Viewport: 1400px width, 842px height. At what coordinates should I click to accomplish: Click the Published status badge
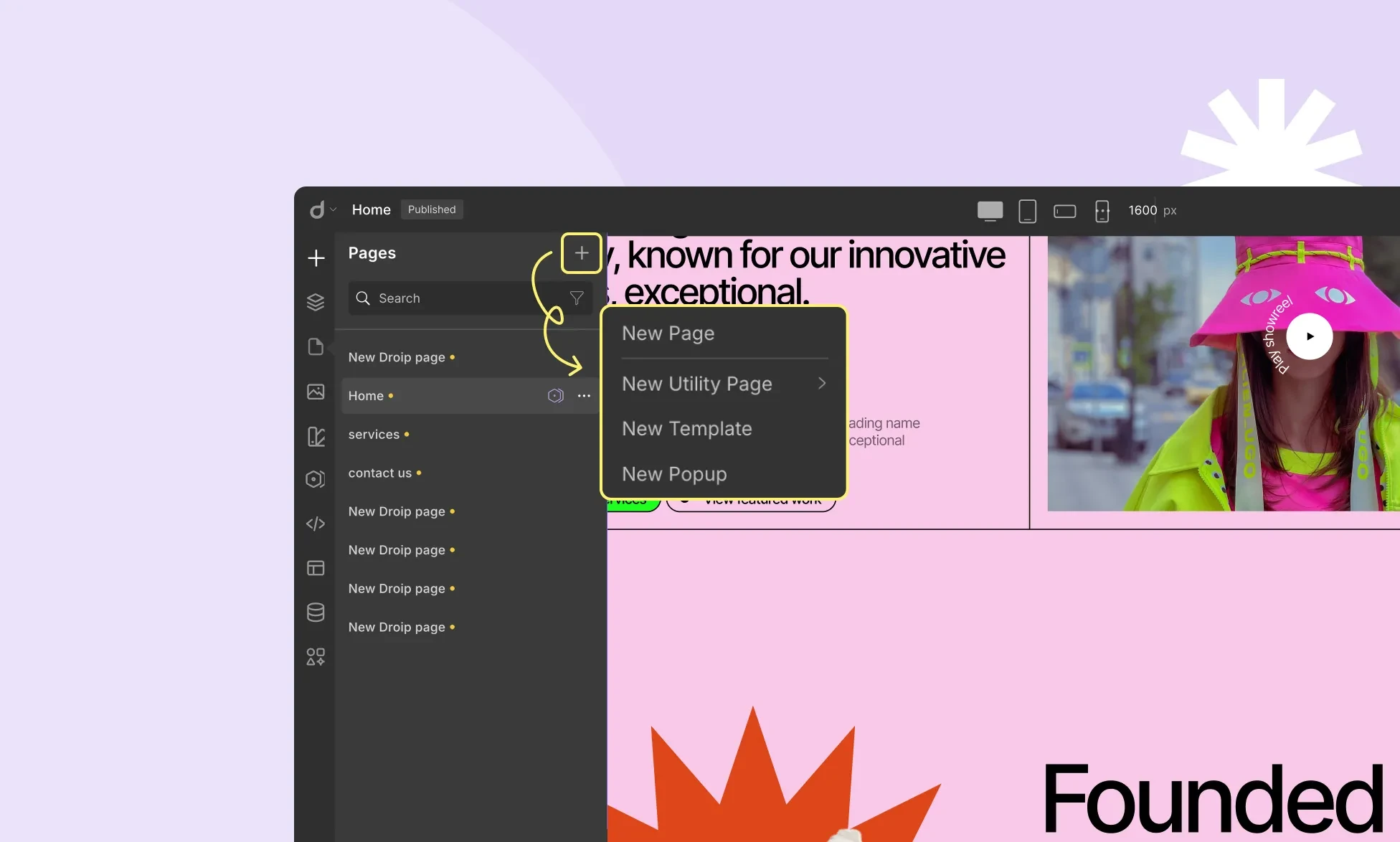(x=432, y=209)
